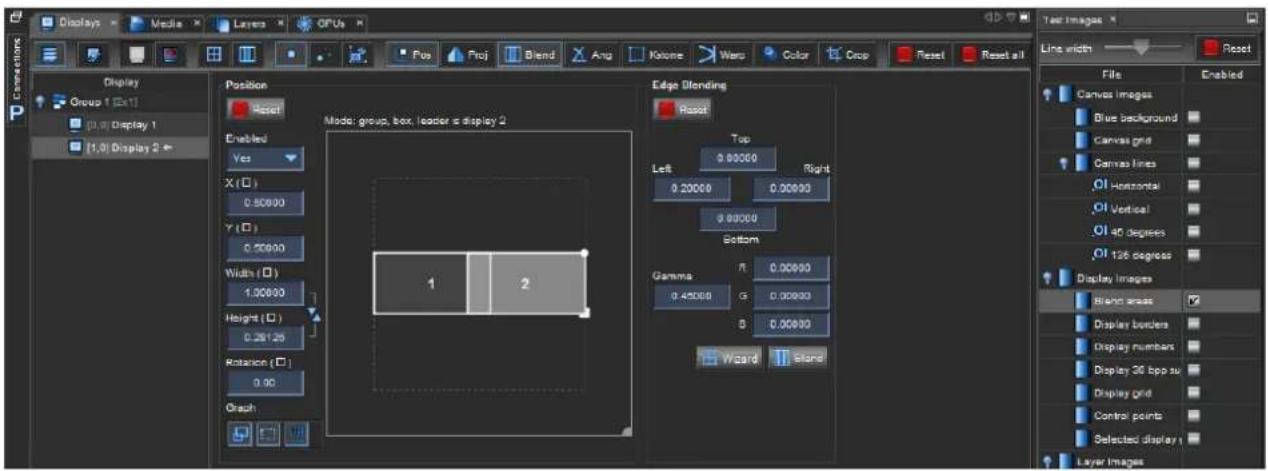Click the third Graph icon
1268x471 pixels.
(295, 433)
